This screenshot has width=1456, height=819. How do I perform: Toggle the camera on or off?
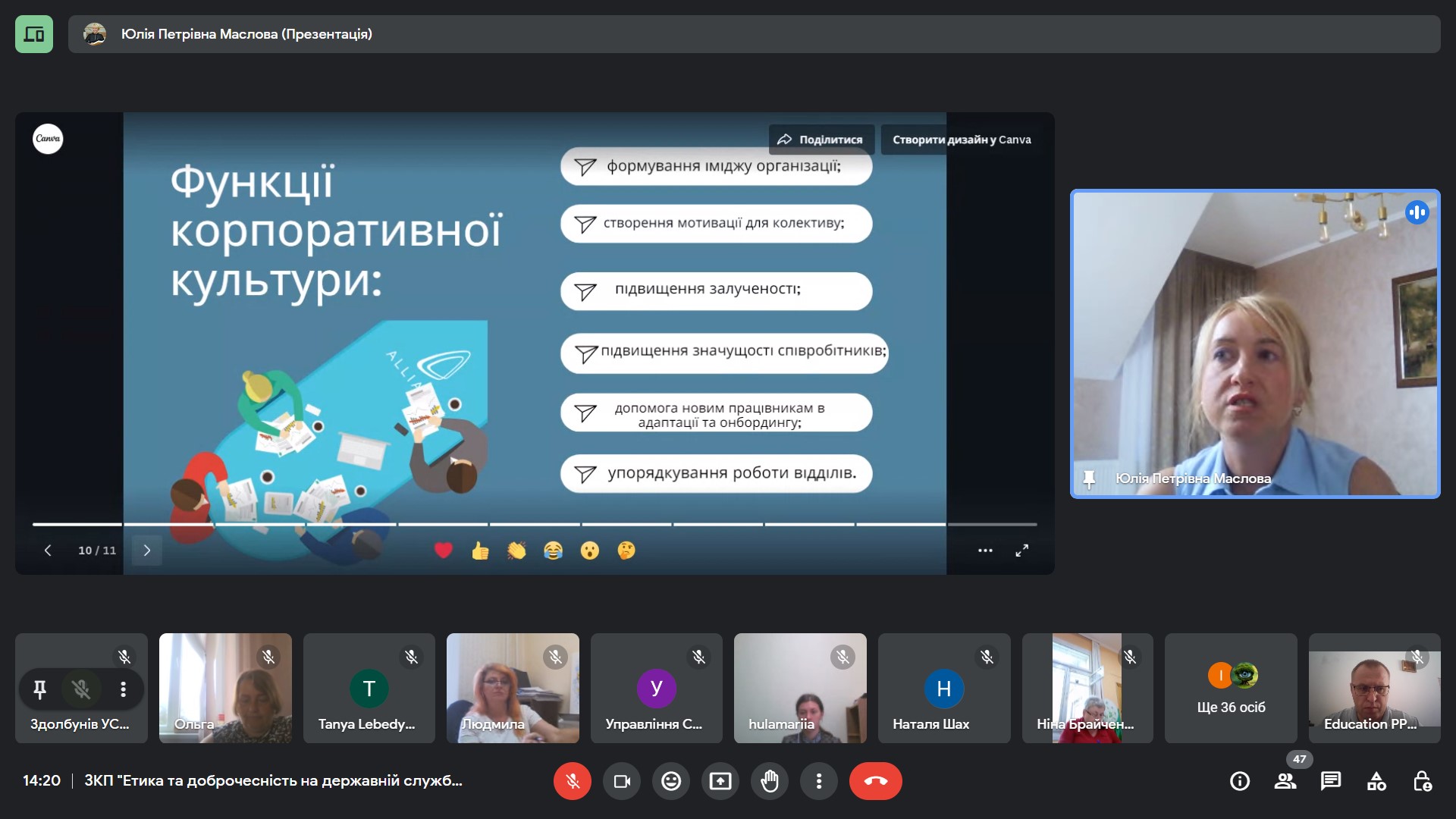(x=622, y=781)
